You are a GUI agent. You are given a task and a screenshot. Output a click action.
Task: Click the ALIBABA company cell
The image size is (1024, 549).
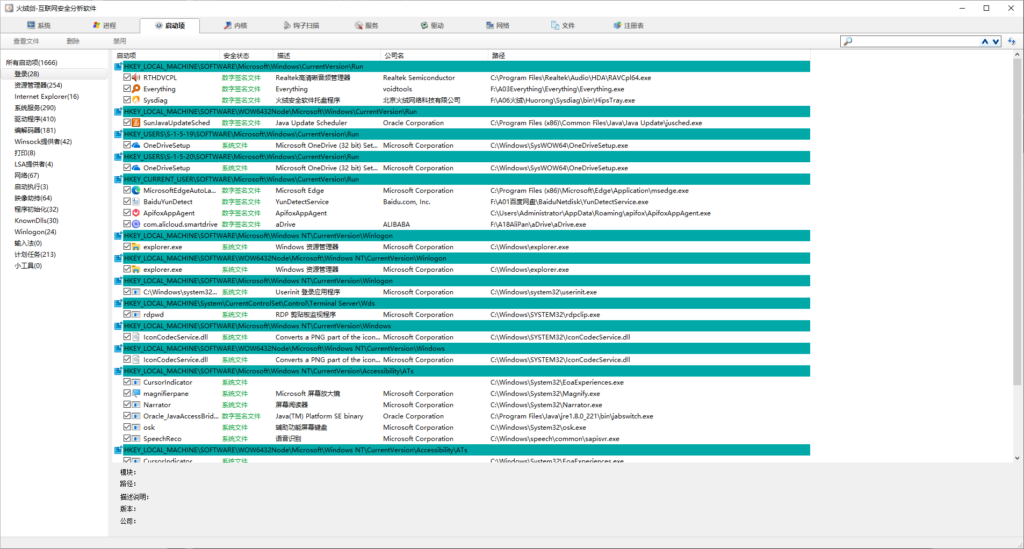[396, 224]
